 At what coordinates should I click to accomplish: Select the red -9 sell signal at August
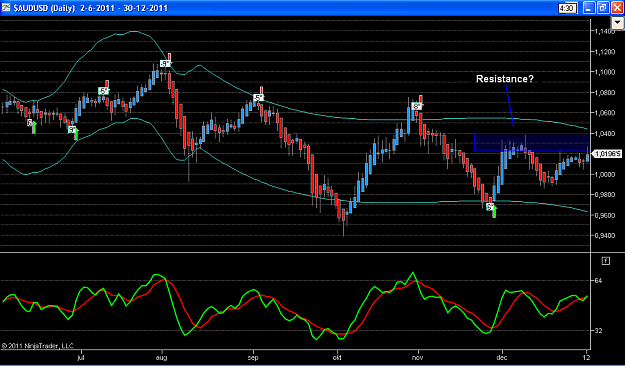tap(165, 63)
